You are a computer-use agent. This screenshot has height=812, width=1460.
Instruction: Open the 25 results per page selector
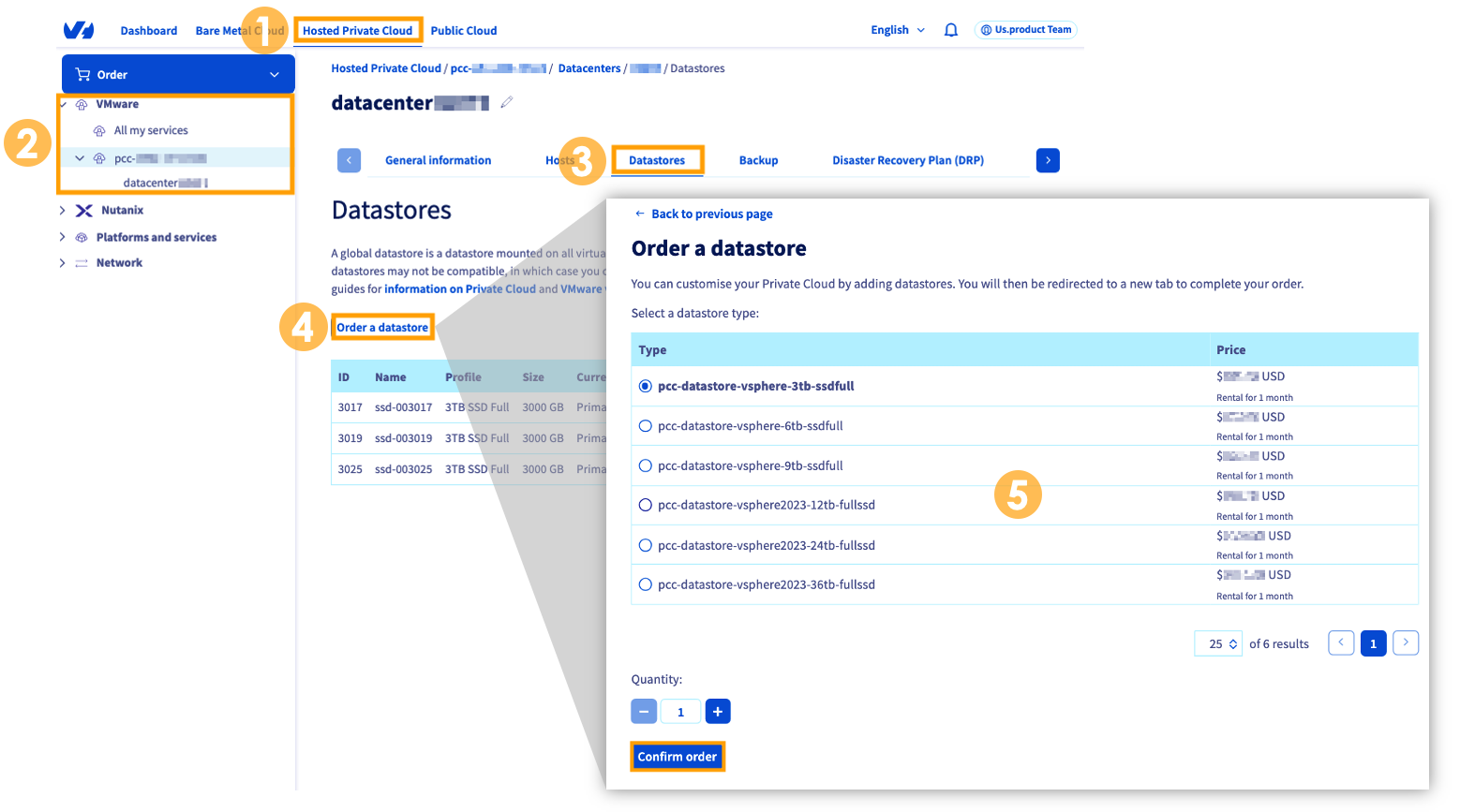pos(1218,643)
